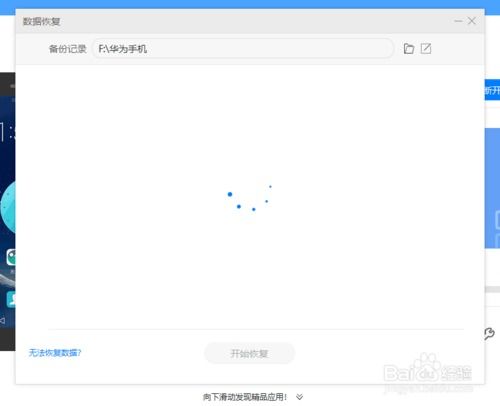The height and width of the screenshot is (406, 500).
Task: Click the edit backup record icon
Action: pos(426,49)
